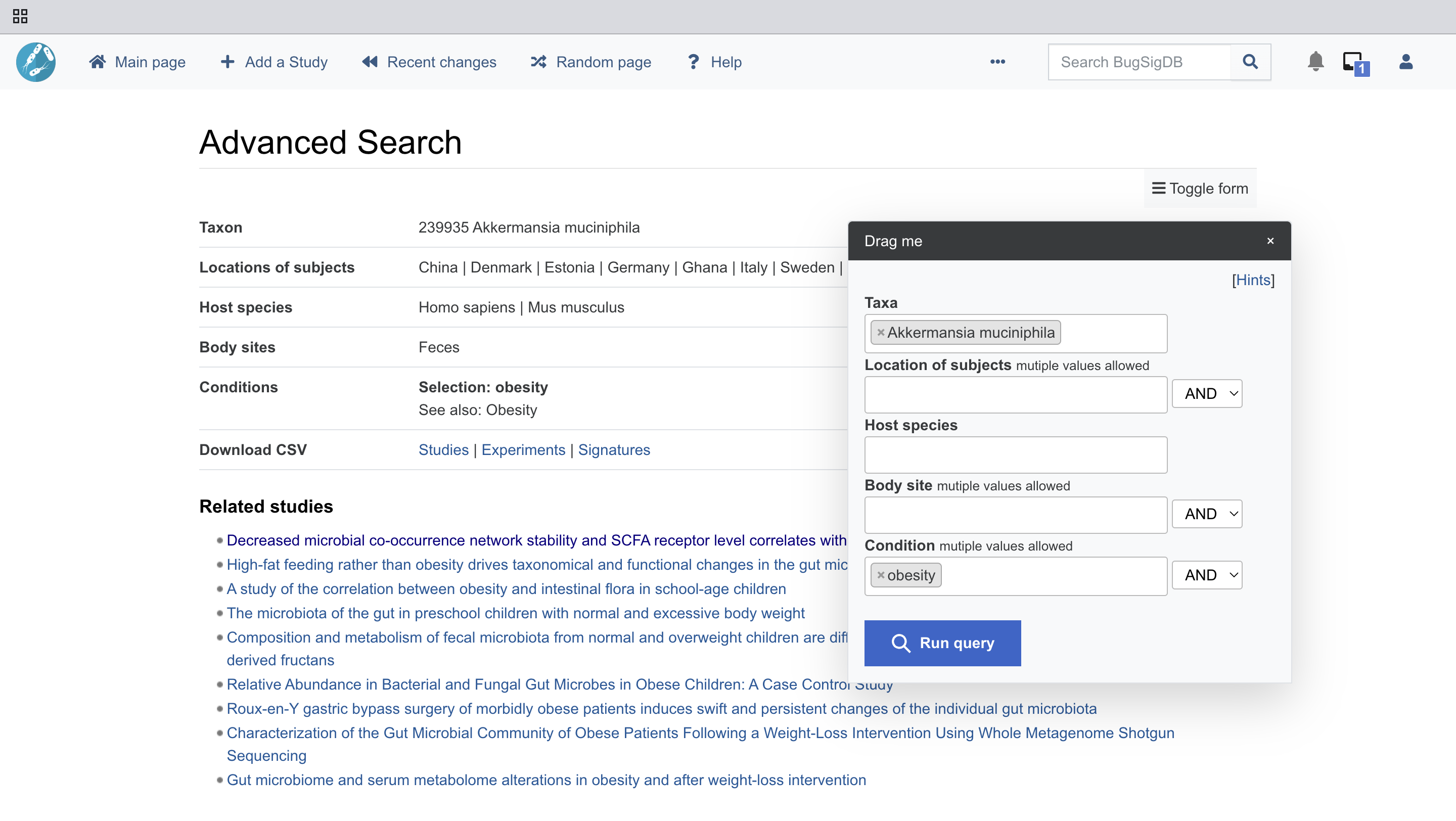
Task: Open the notifications bell
Action: 1315,62
